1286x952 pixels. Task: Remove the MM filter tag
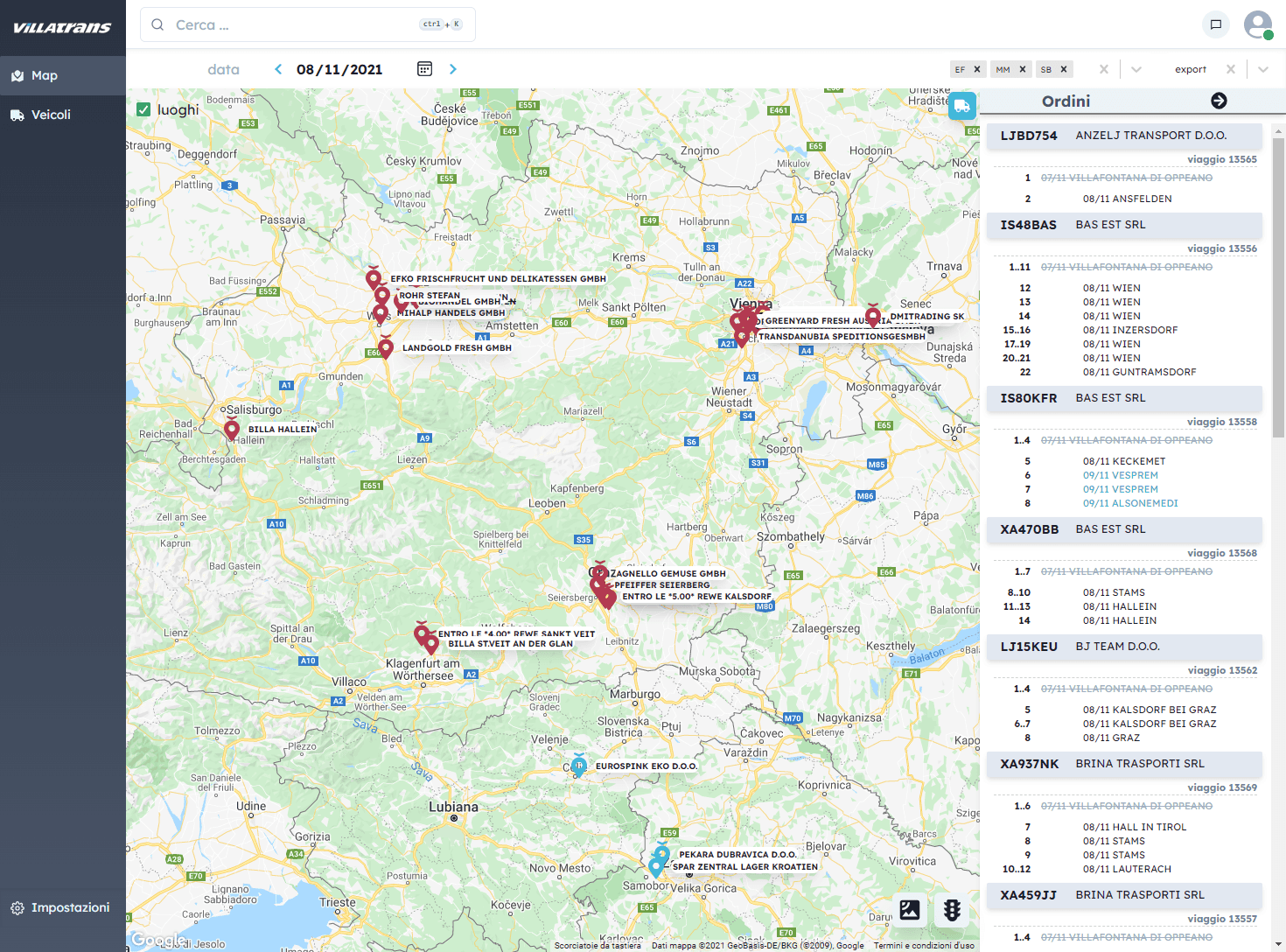1023,69
